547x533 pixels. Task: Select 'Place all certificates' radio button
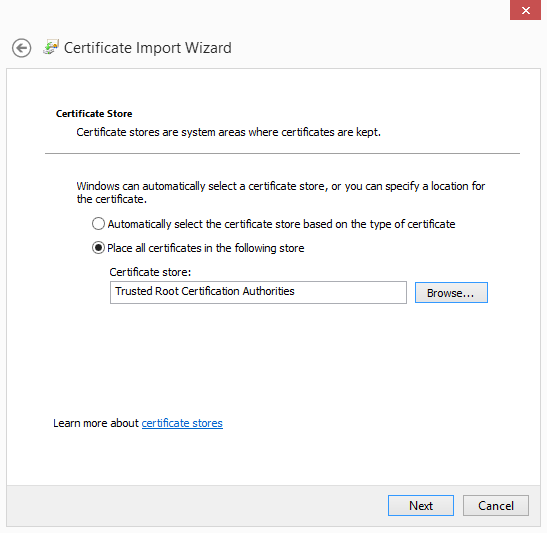pyautogui.click(x=98, y=248)
